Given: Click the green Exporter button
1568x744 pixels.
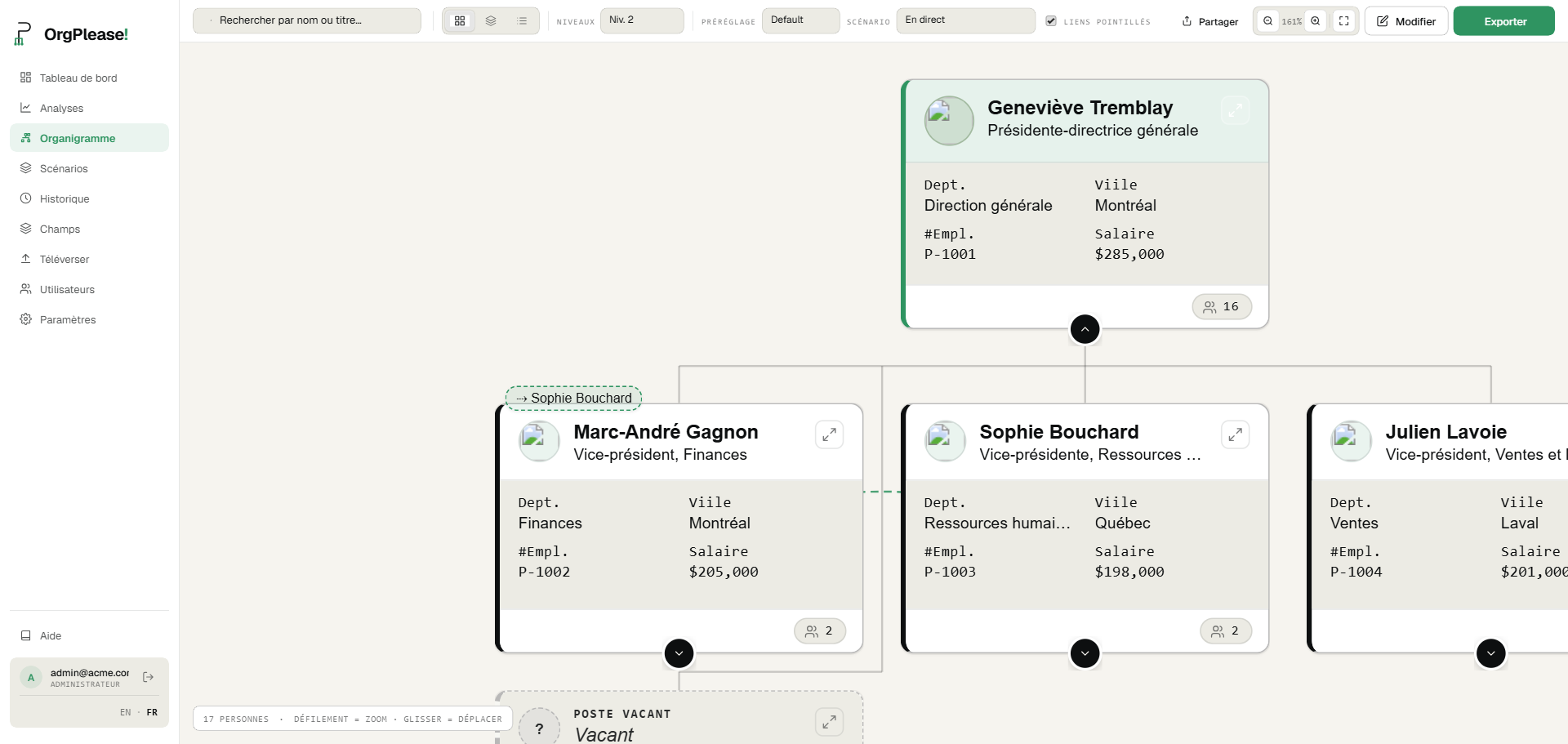Looking at the screenshot, I should coord(1503,21).
